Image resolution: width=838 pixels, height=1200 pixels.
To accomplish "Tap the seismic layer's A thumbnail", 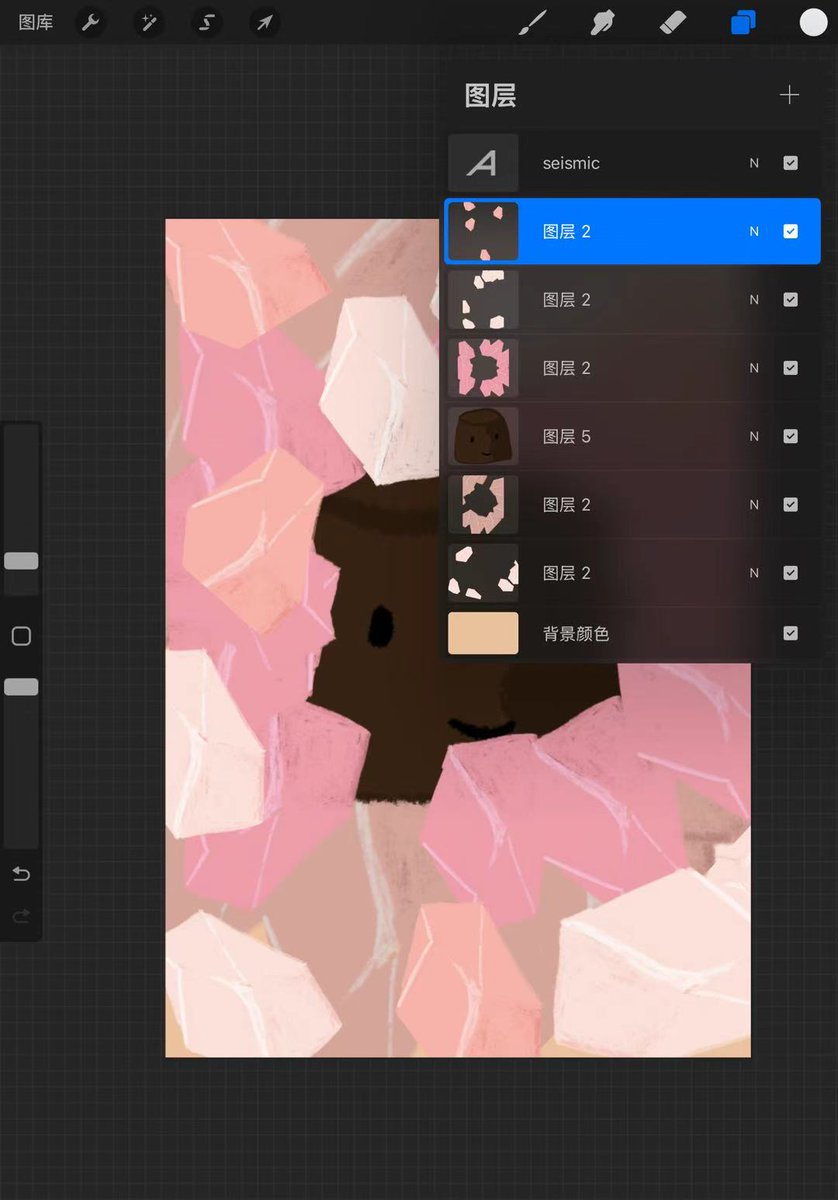I will [483, 163].
